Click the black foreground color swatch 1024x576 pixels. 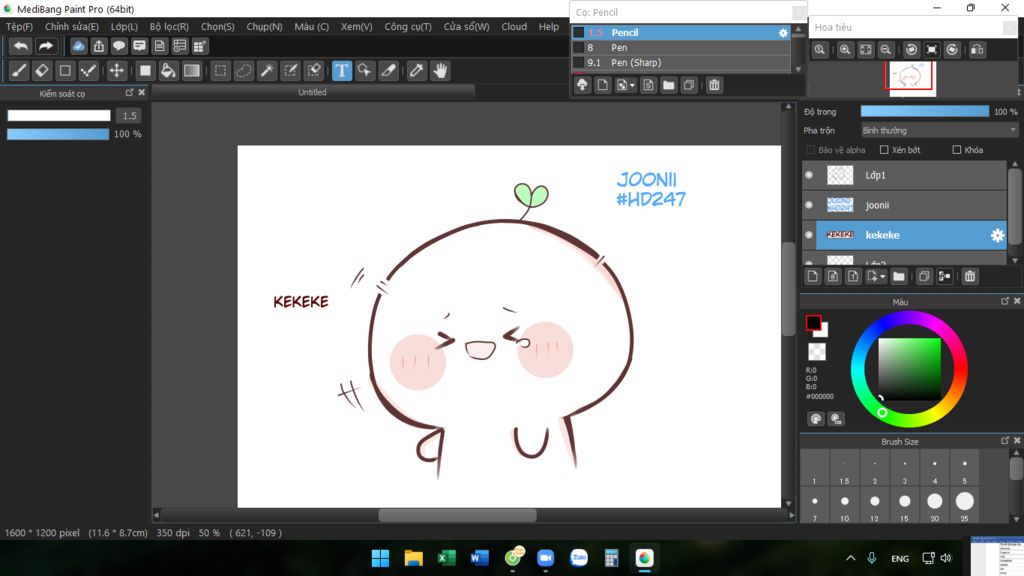(x=814, y=323)
